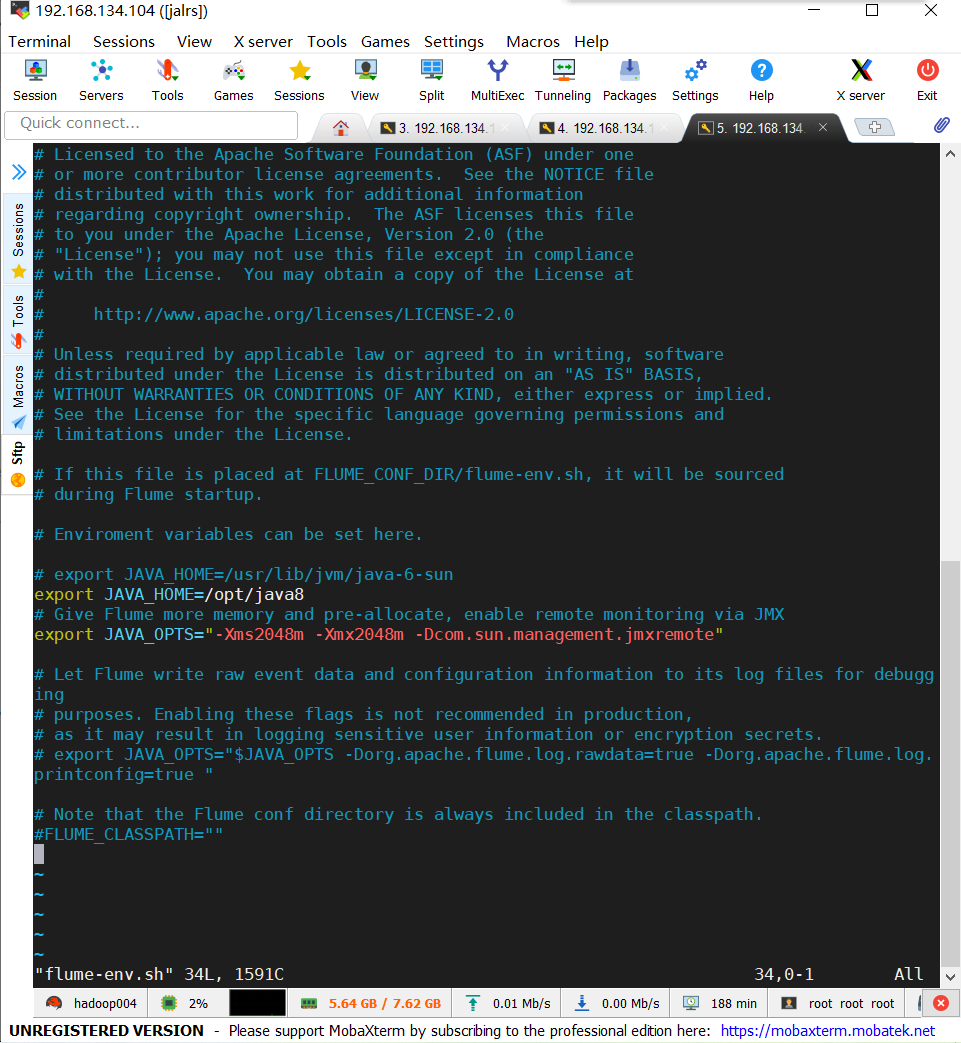This screenshot has width=961, height=1043.
Task: Close tab 5 with its X
Action: [x=823, y=127]
